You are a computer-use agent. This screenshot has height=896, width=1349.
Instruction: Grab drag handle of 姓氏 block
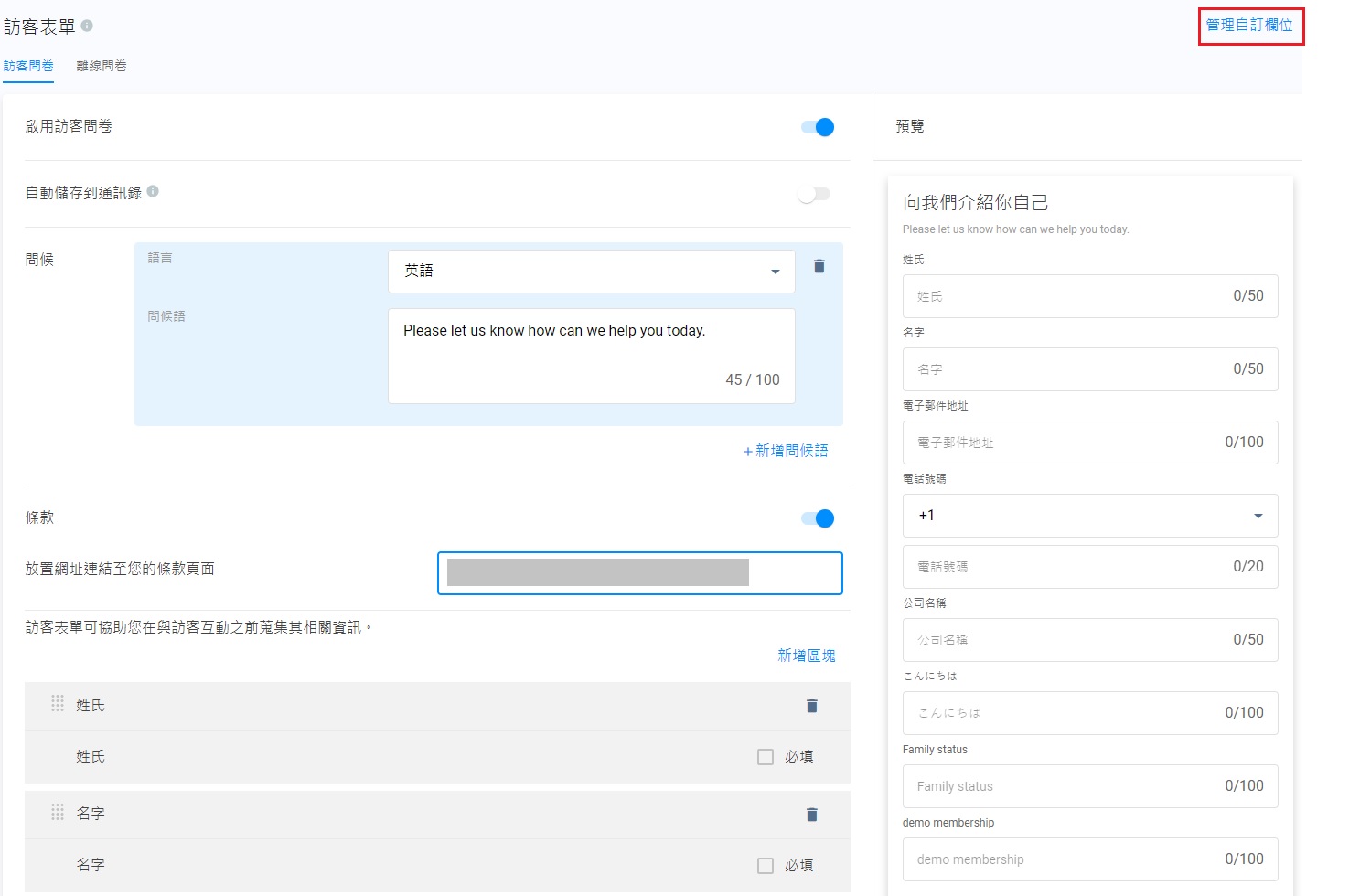click(x=58, y=703)
